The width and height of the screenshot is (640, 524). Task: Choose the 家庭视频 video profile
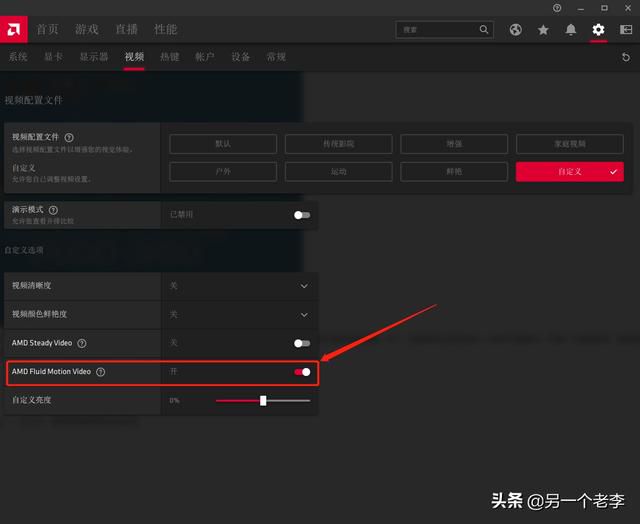[x=569, y=144]
